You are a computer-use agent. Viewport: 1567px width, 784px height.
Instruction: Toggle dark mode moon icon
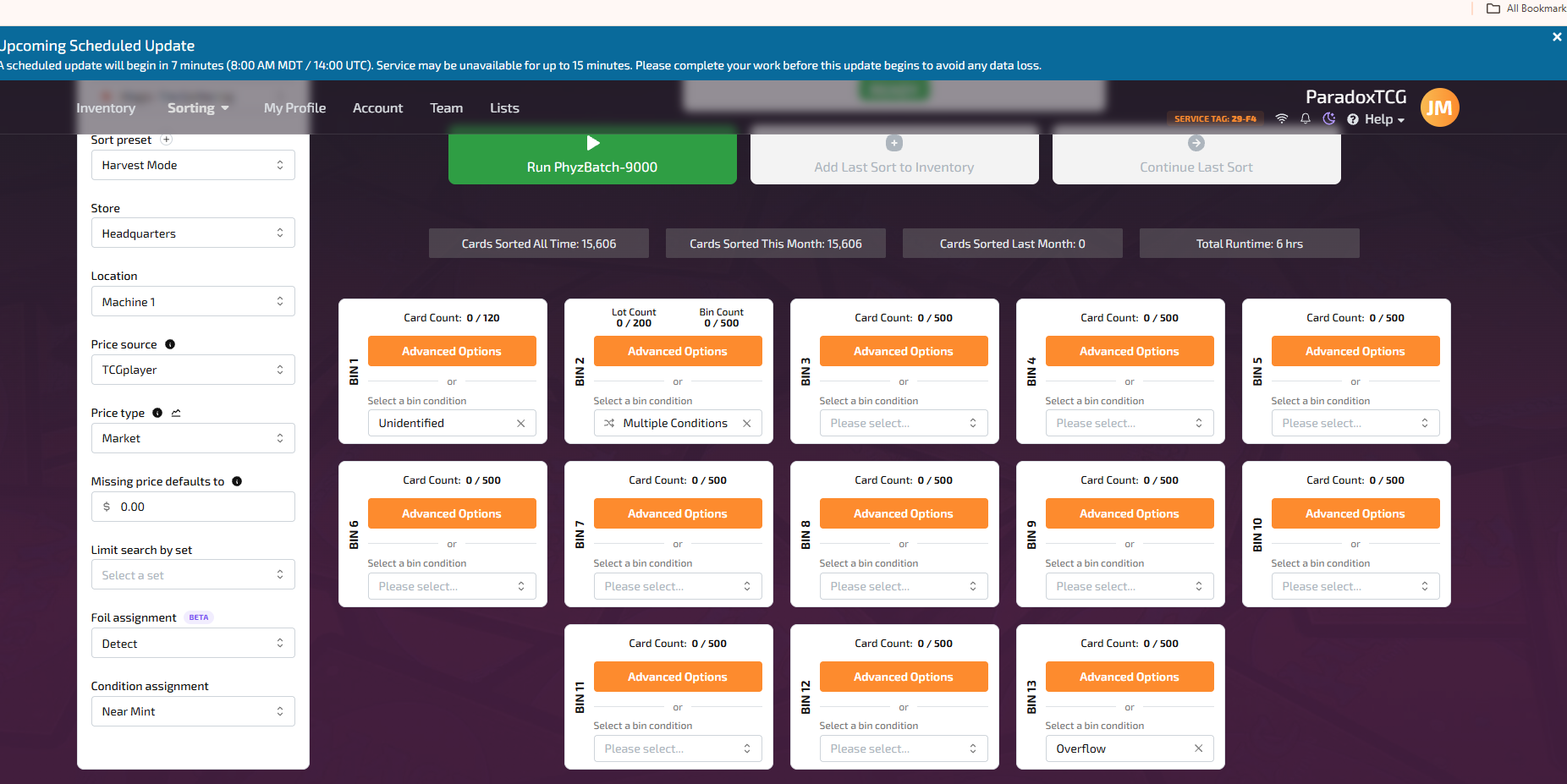click(1329, 119)
